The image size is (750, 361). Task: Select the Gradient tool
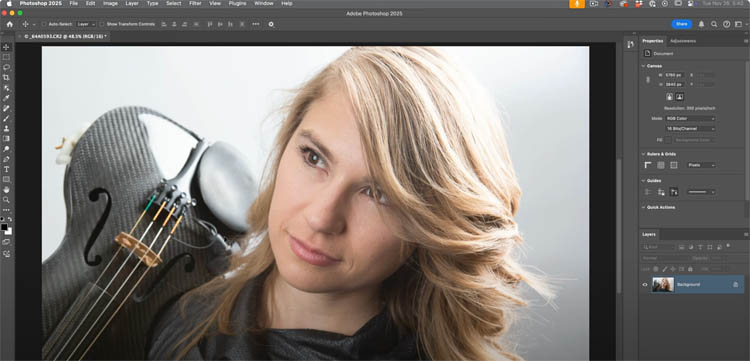(x=6, y=139)
